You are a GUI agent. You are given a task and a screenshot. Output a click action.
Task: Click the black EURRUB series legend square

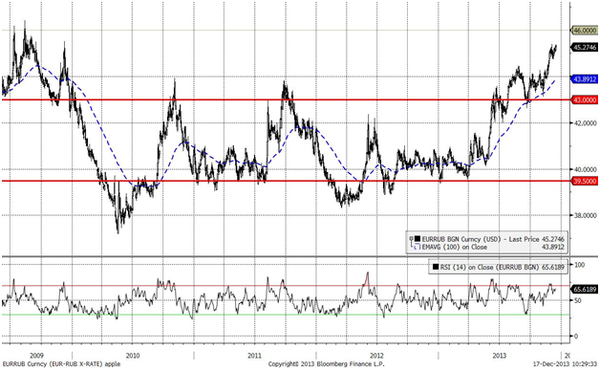coord(417,239)
